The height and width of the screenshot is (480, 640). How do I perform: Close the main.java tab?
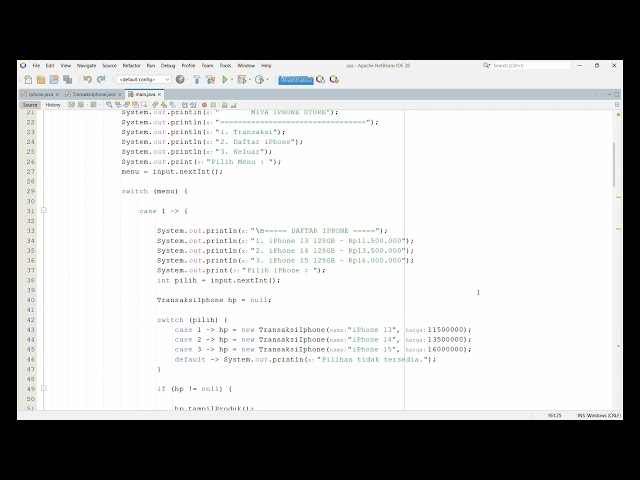[160, 94]
